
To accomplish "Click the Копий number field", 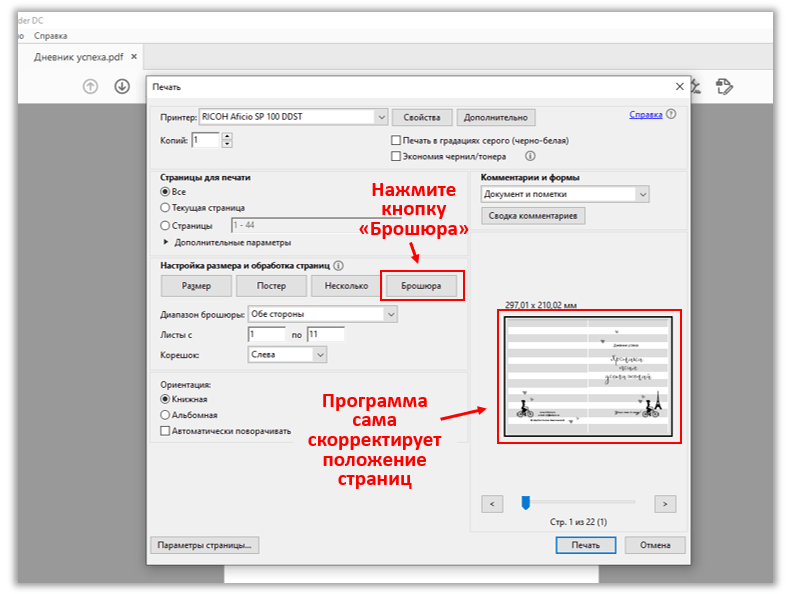I will (x=206, y=140).
